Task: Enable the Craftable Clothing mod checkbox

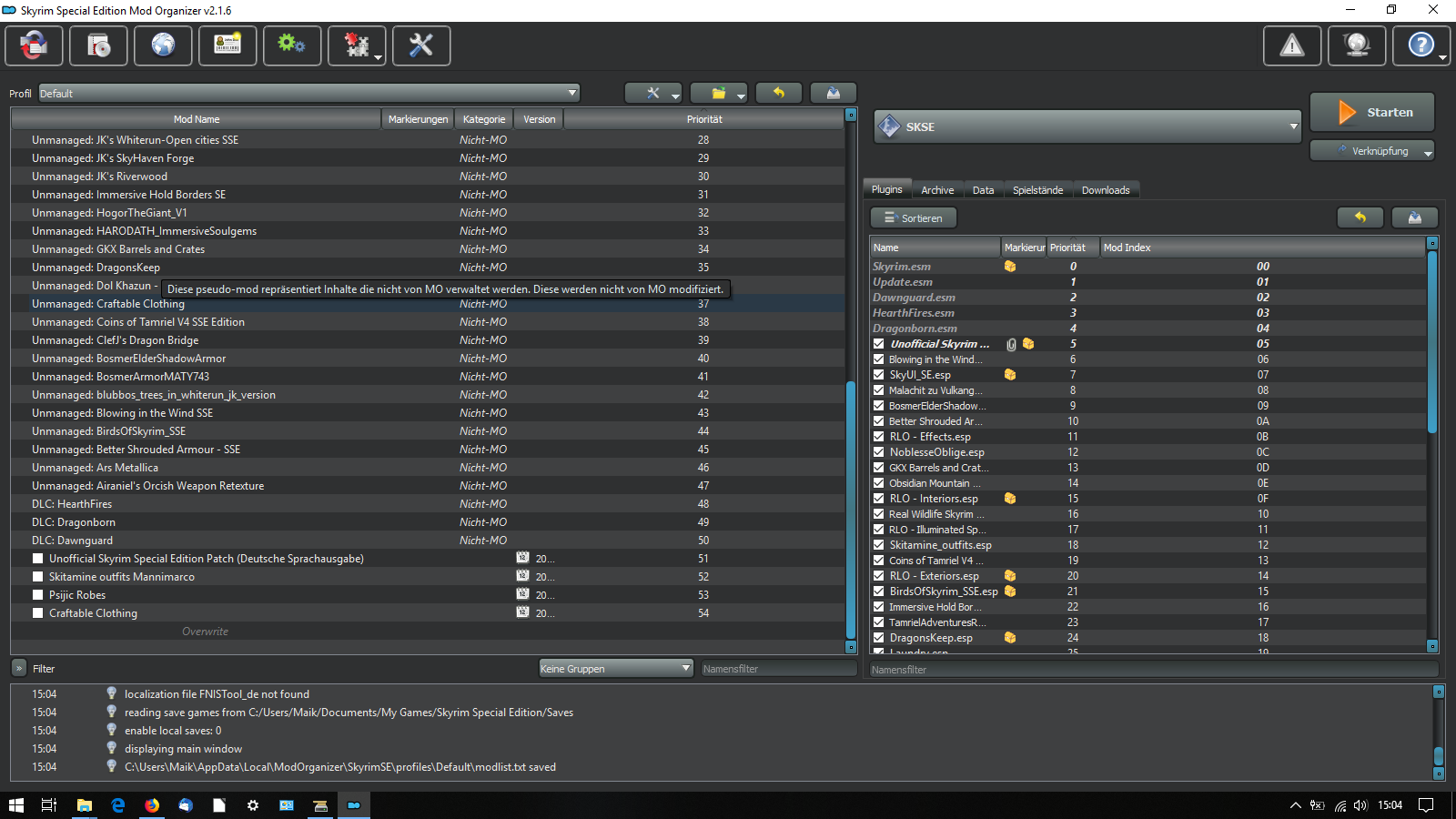Action: click(x=38, y=613)
